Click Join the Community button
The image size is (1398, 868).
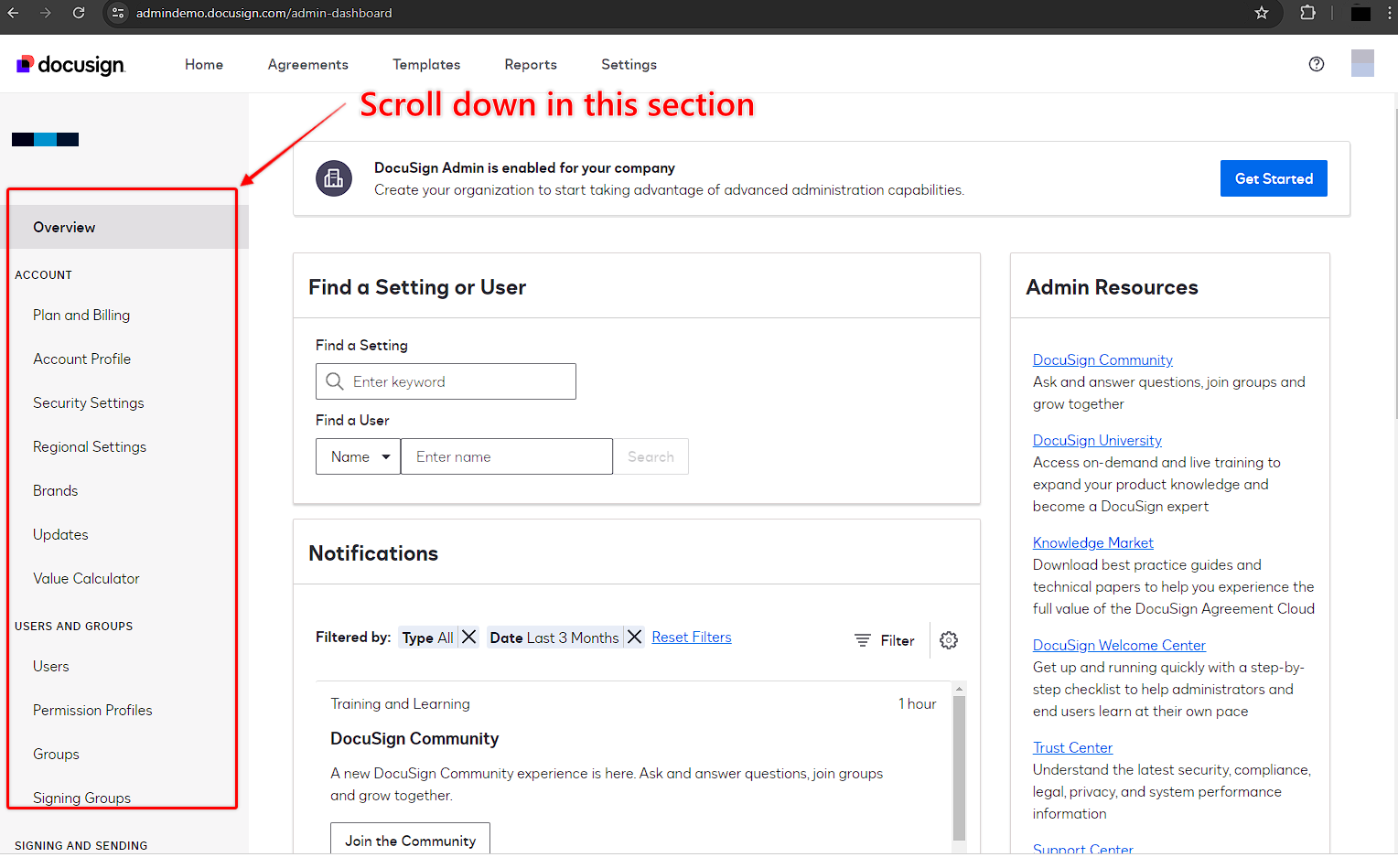point(410,840)
